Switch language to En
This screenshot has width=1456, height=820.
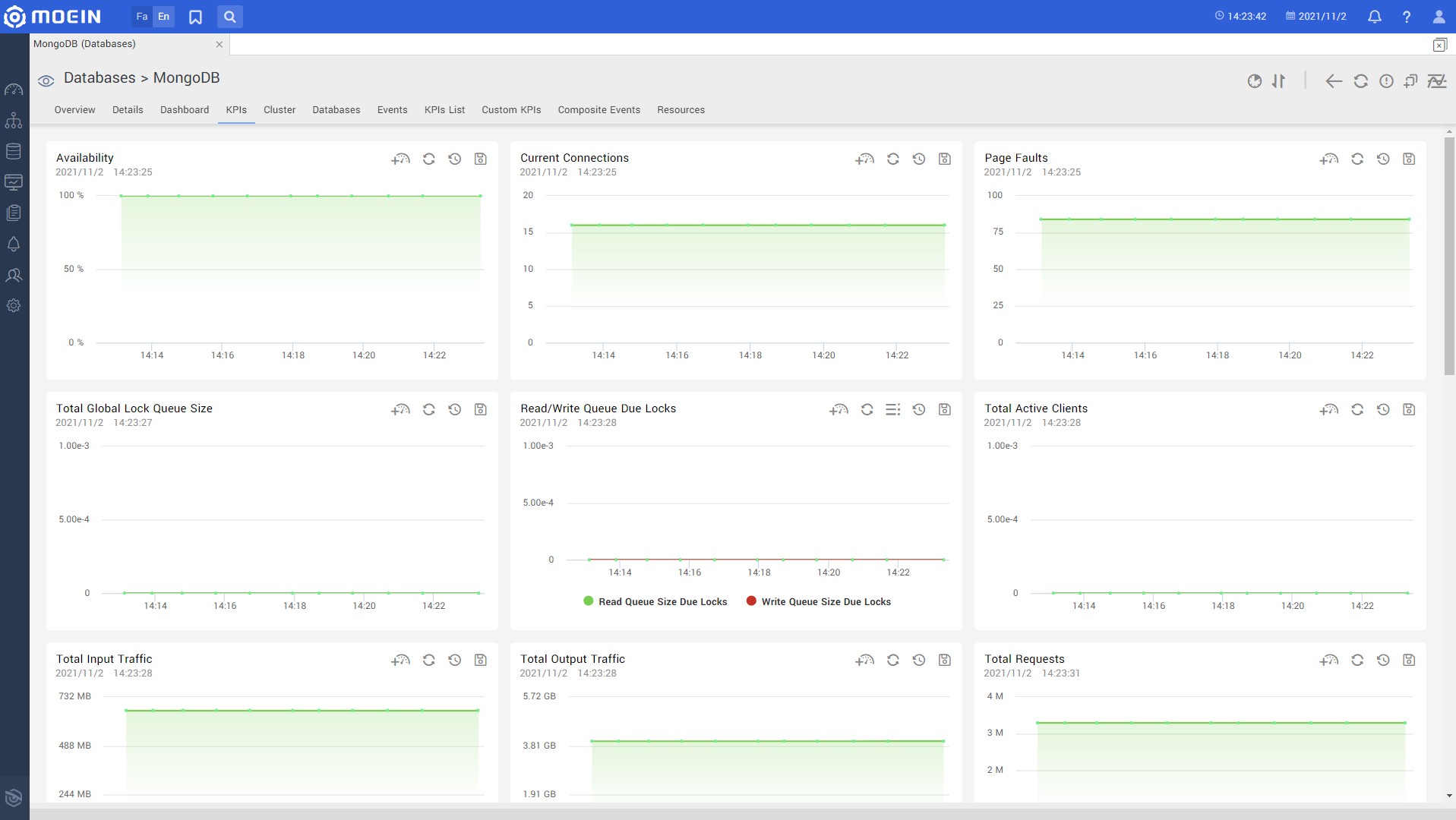[x=163, y=17]
